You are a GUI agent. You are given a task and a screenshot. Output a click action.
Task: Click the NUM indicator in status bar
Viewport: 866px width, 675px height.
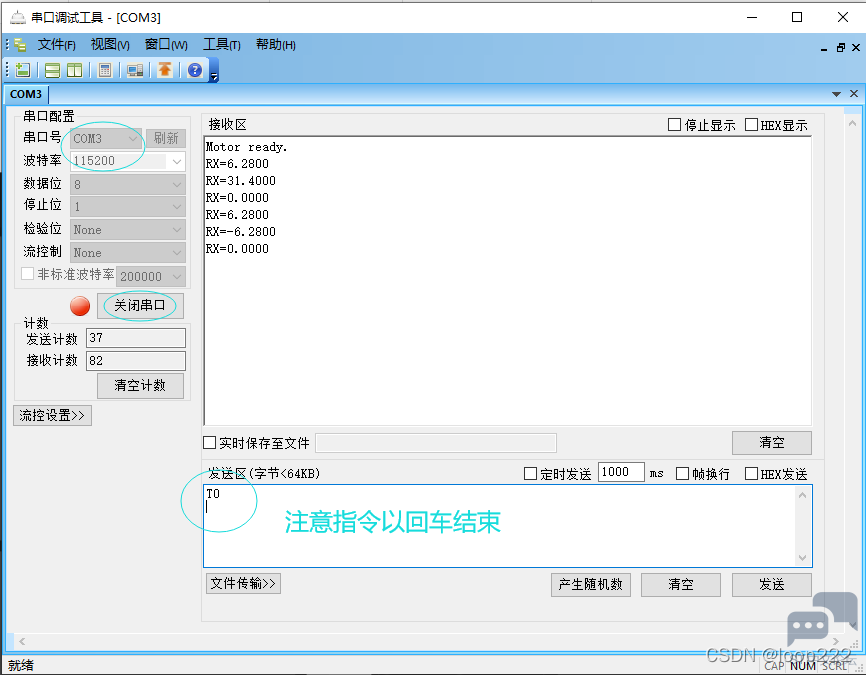802,666
